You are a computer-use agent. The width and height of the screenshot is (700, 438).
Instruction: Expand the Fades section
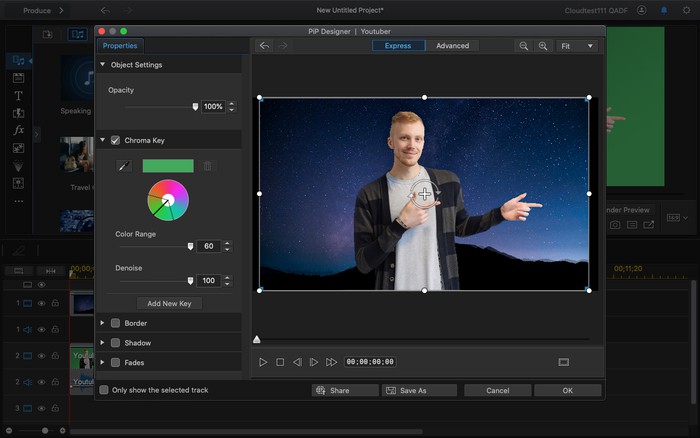[102, 362]
